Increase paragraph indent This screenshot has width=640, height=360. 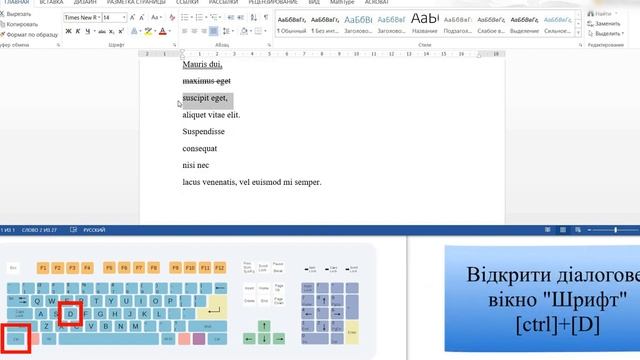coord(240,18)
